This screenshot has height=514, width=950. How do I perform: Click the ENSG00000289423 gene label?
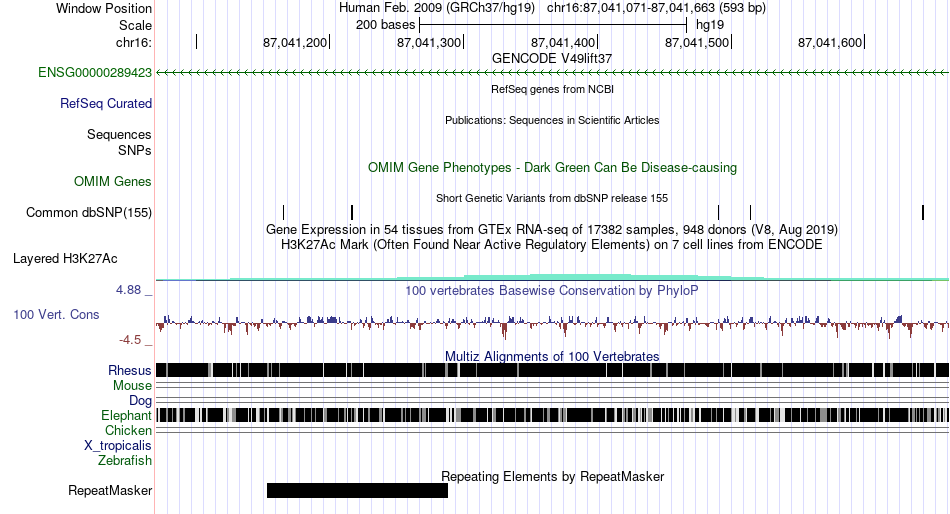click(x=95, y=73)
